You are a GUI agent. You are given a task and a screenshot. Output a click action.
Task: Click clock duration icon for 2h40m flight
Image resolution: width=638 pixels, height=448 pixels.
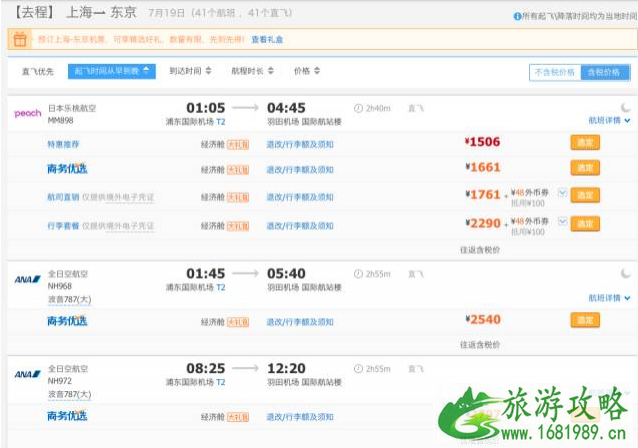click(x=358, y=108)
